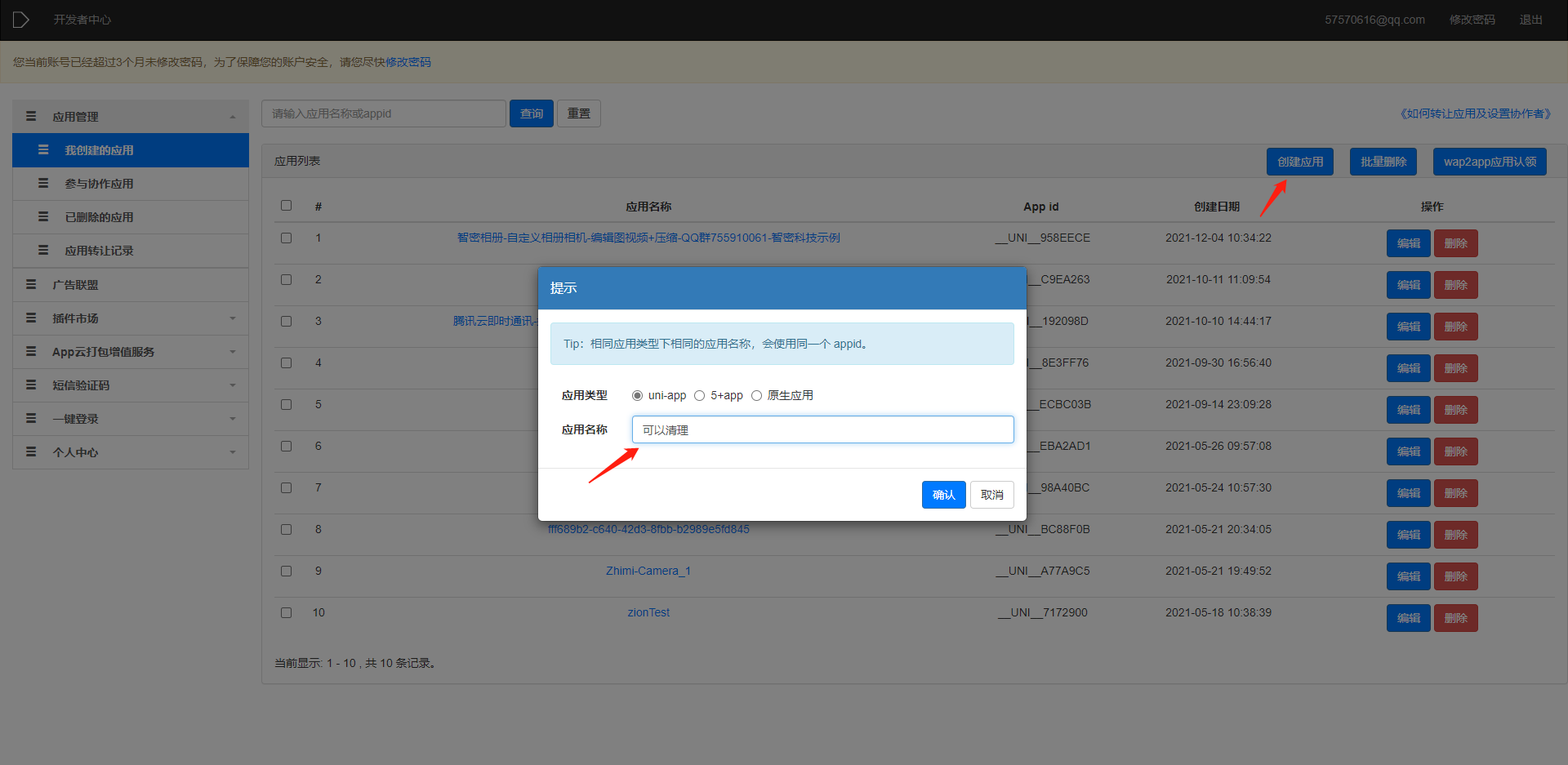Image resolution: width=1568 pixels, height=765 pixels.
Task: Open 应用转让记录 menu item
Action: coord(131,251)
